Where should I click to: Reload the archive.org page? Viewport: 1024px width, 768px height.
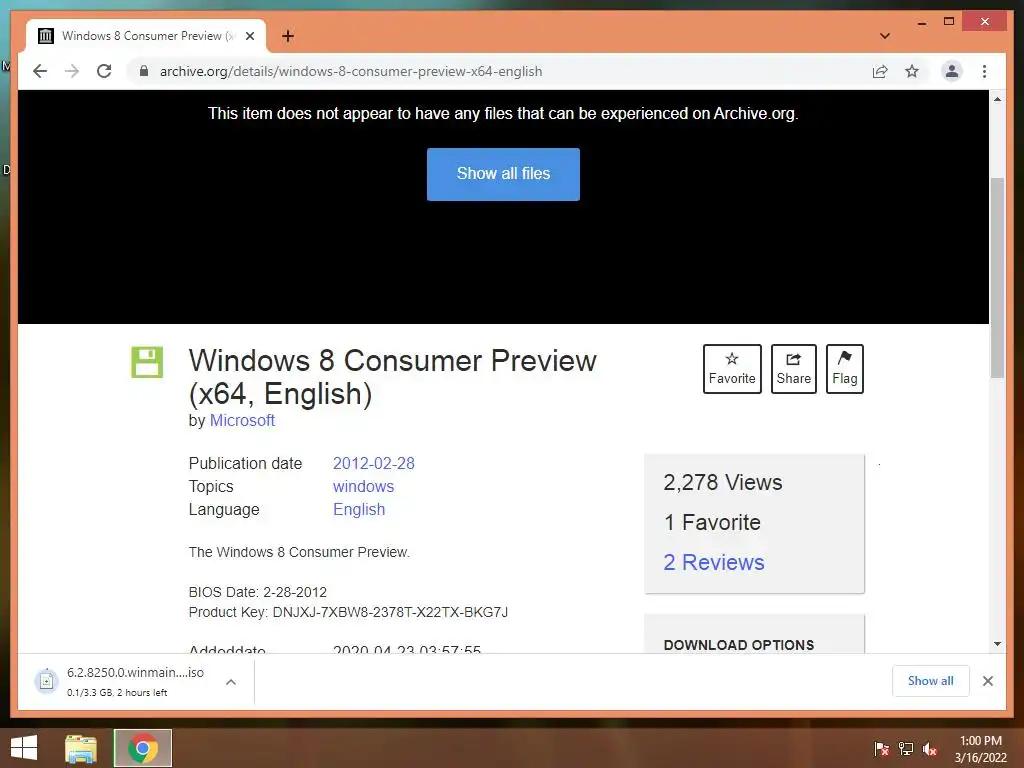pos(104,71)
